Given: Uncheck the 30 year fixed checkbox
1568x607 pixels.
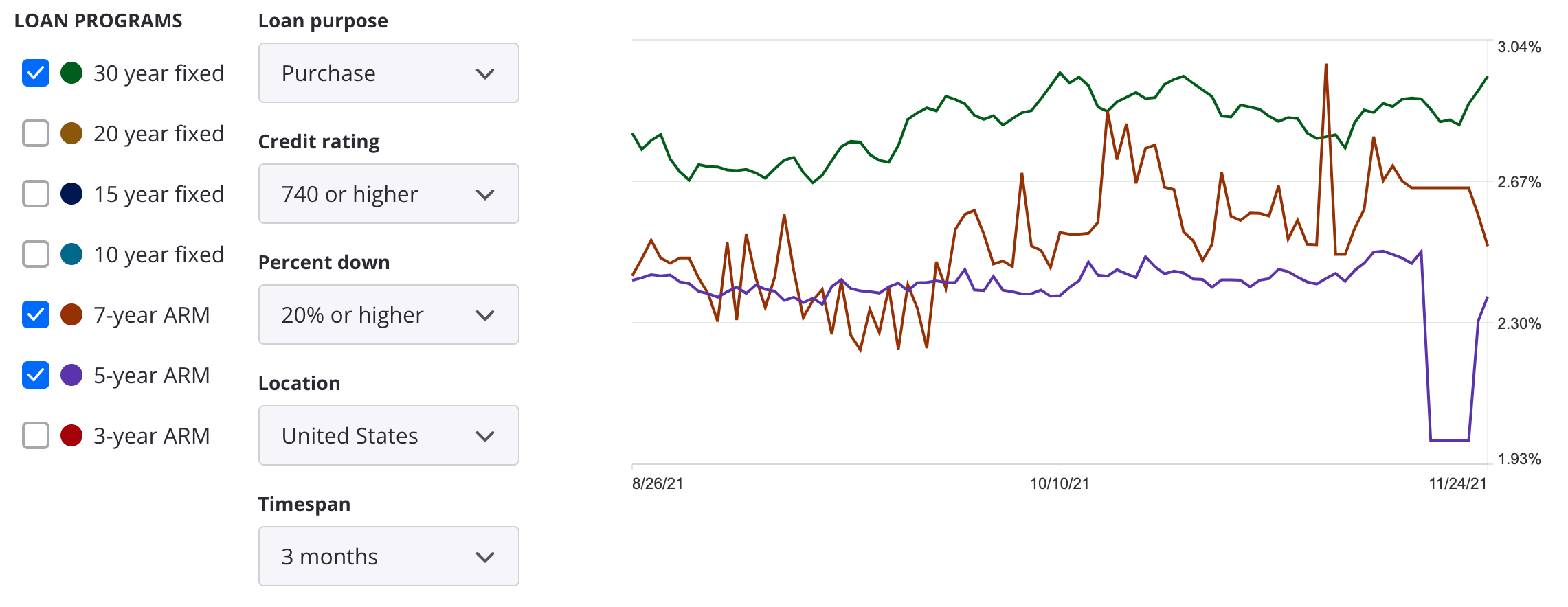Looking at the screenshot, I should click(x=36, y=73).
